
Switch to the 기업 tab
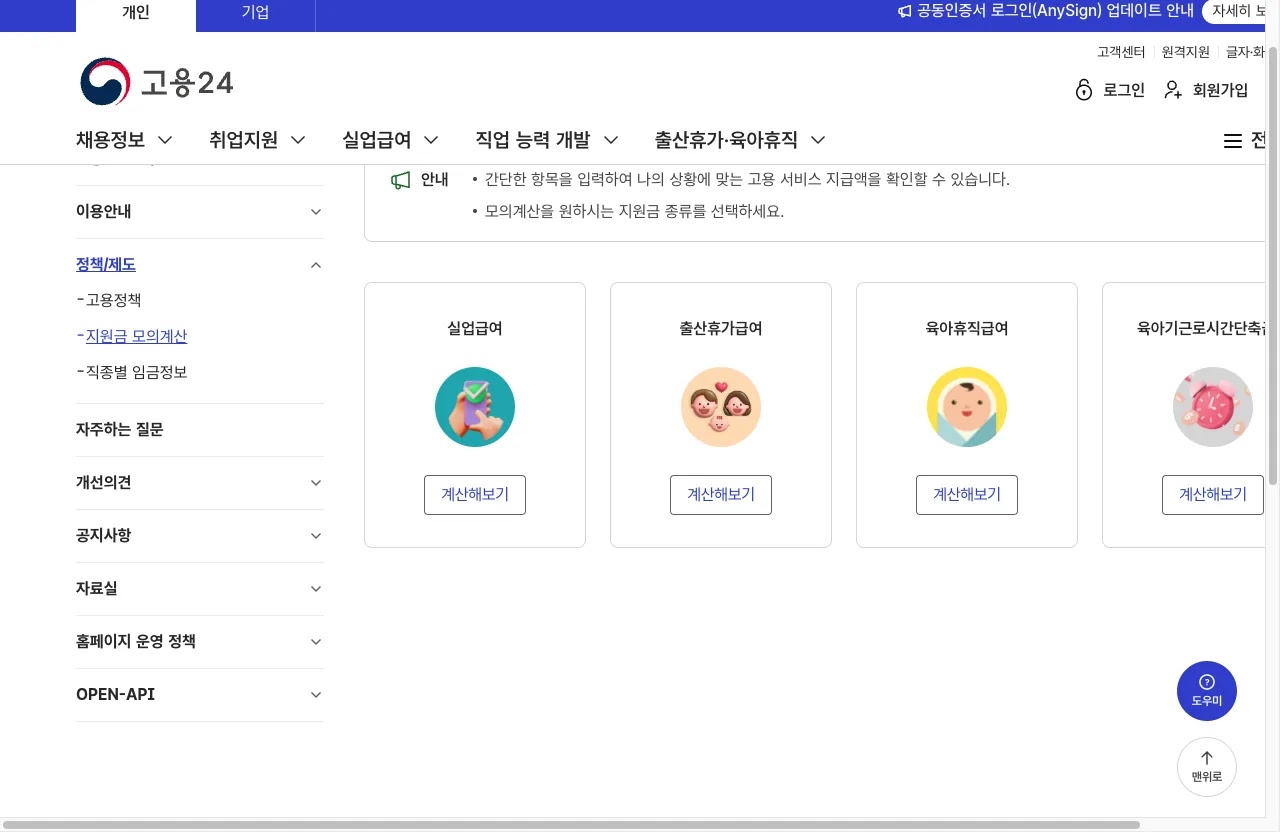pos(255,15)
